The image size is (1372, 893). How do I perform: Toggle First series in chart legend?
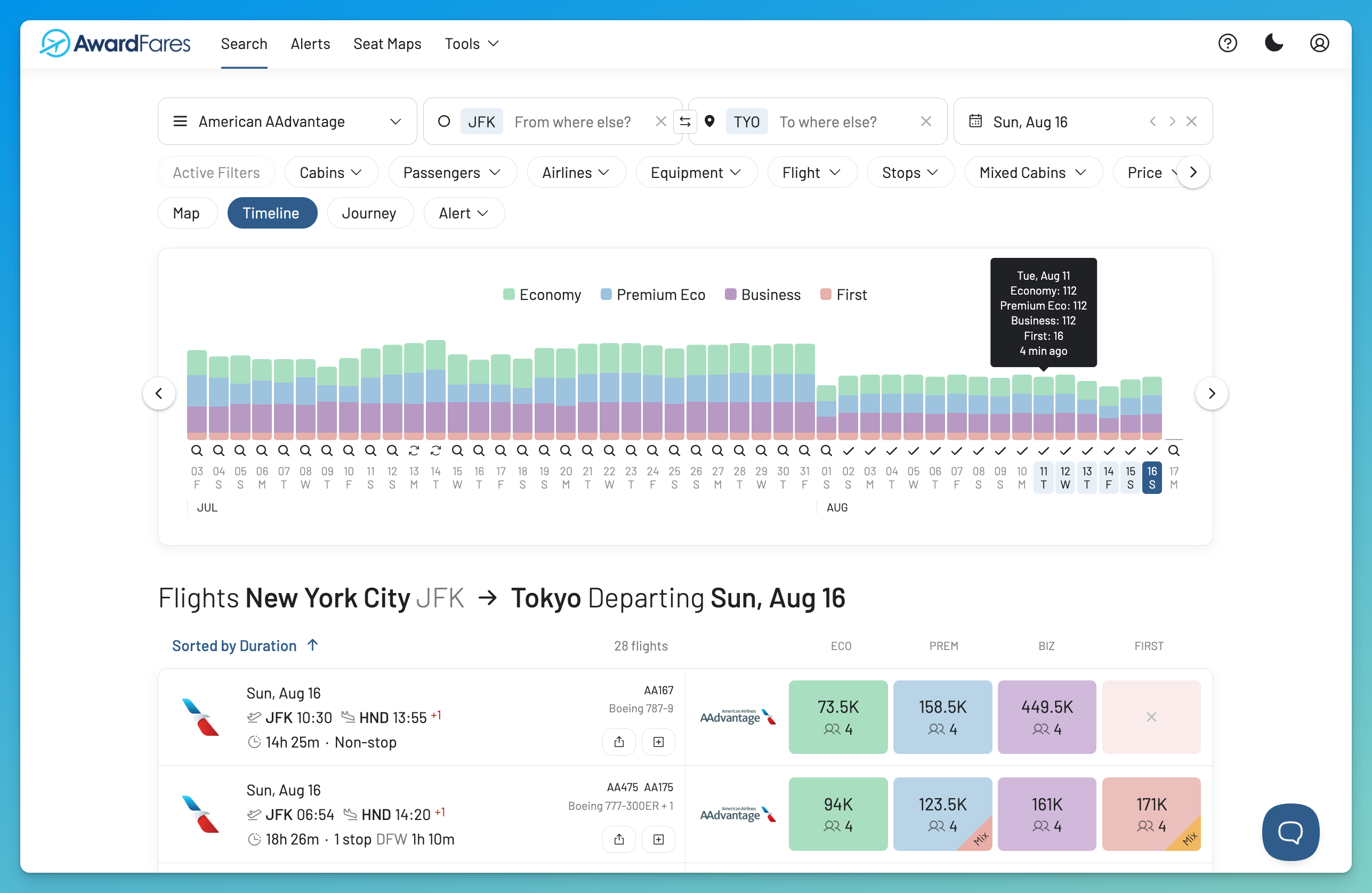click(843, 295)
